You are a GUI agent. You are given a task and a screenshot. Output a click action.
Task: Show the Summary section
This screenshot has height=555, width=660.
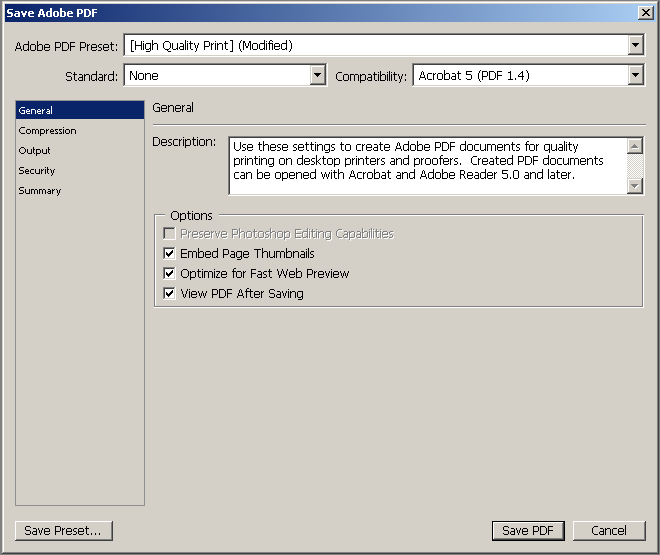[80, 191]
